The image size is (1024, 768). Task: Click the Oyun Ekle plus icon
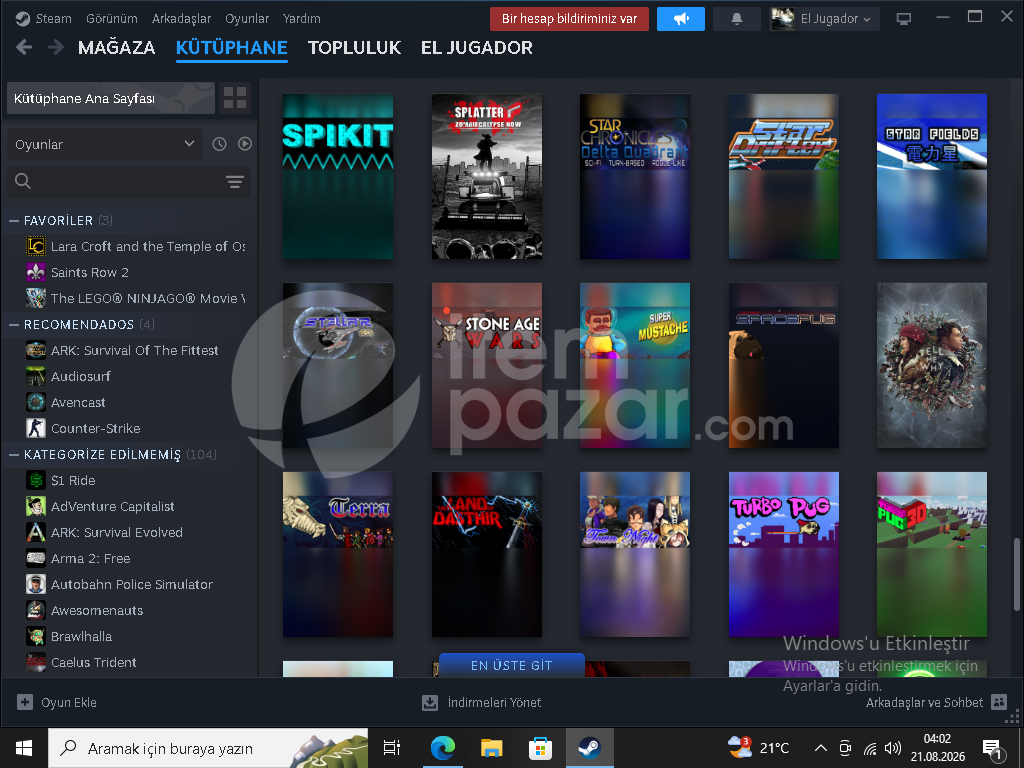(x=25, y=702)
